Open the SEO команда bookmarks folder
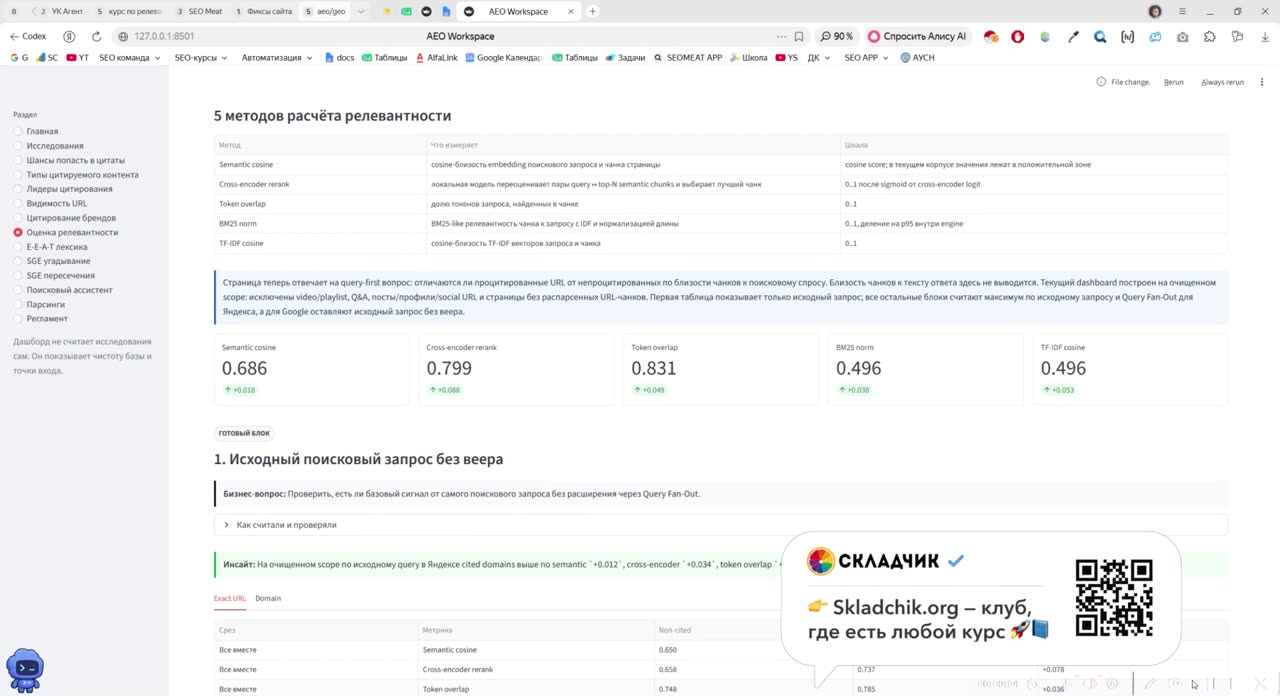 point(130,58)
